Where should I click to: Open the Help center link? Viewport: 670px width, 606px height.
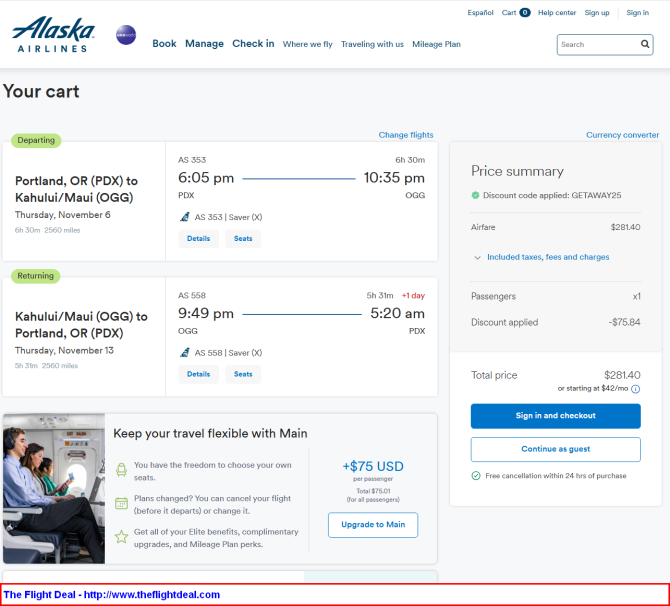[x=557, y=12]
